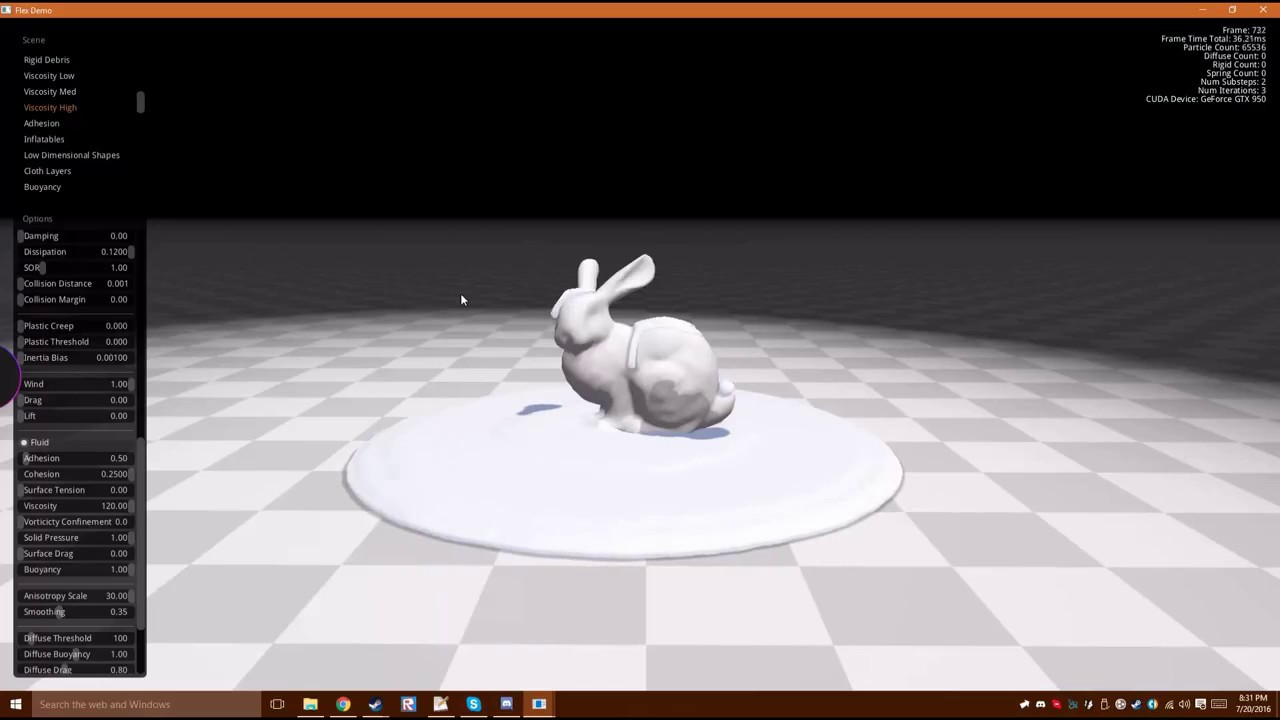Open File Explorer from the taskbar
The height and width of the screenshot is (720, 1280).
tap(310, 704)
